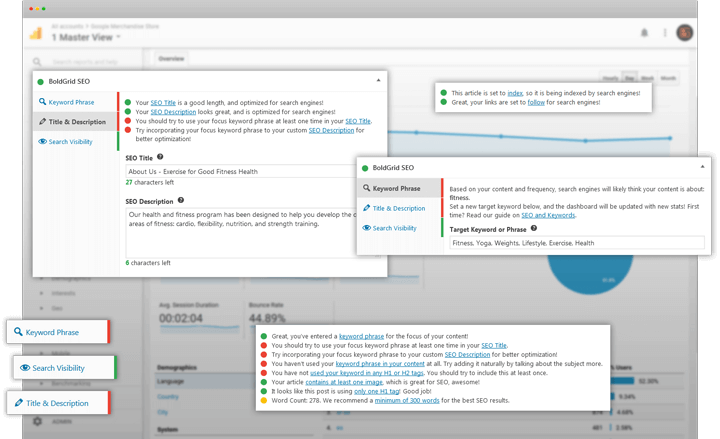Click 'only one H1 tag' link
720x439 pixels.
pyautogui.click(x=377, y=391)
